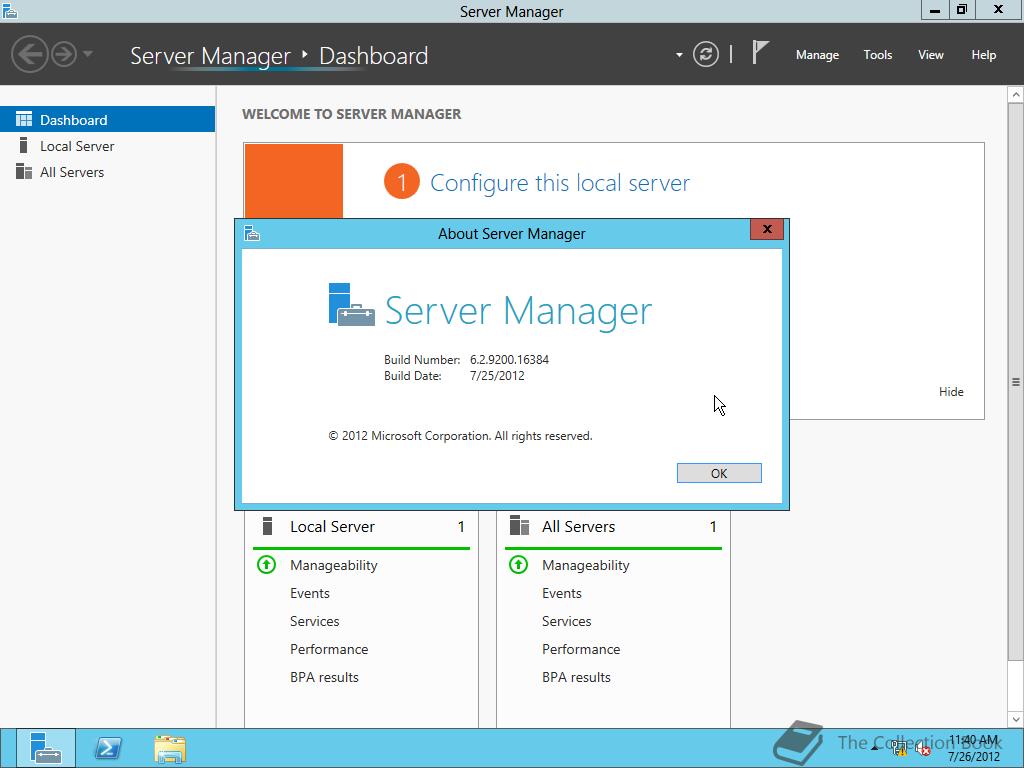Launch Windows PowerShell from the taskbar
Image resolution: width=1024 pixels, height=768 pixels.
tap(108, 748)
